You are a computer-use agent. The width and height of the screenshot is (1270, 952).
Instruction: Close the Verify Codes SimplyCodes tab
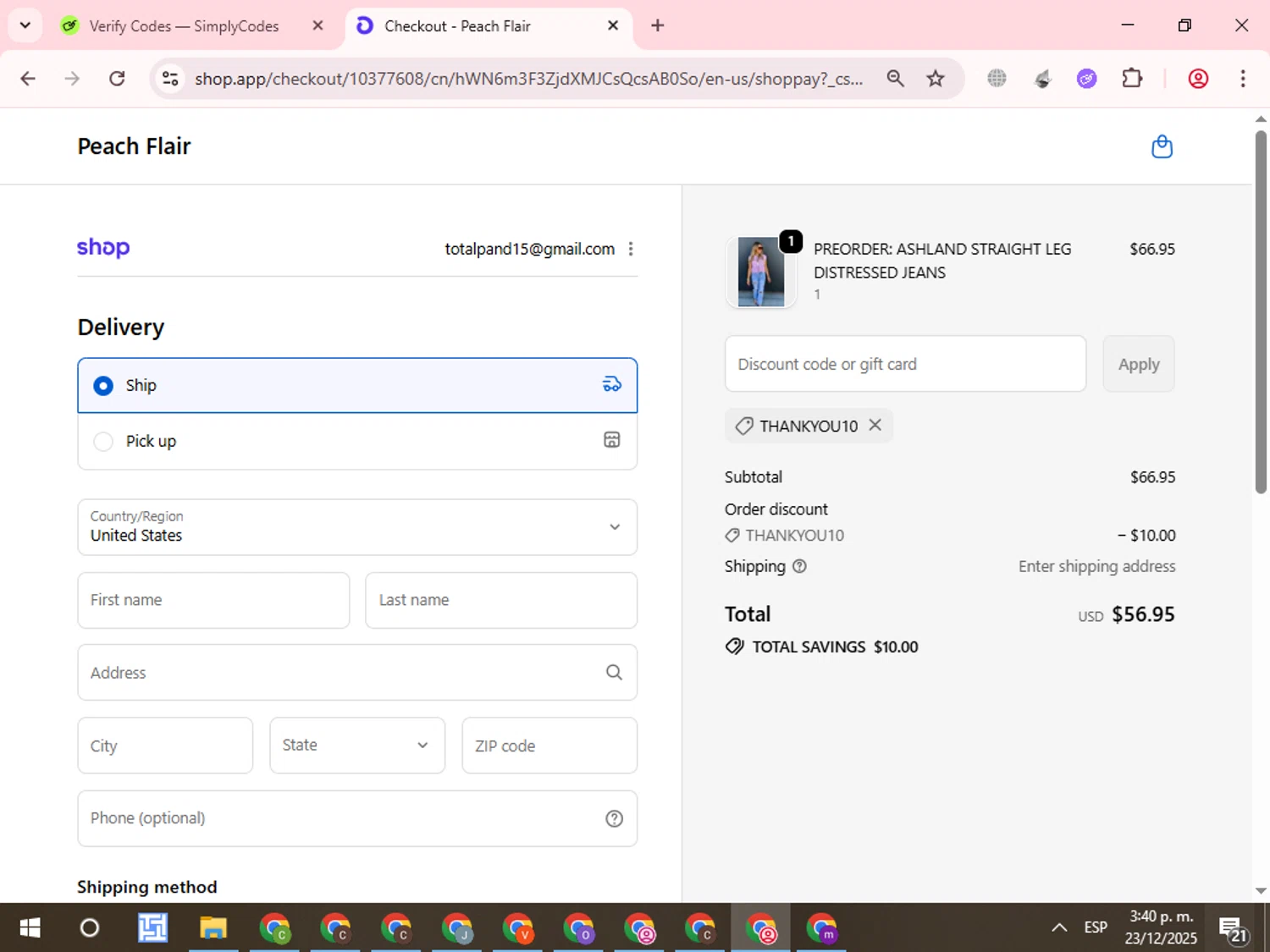point(317,25)
